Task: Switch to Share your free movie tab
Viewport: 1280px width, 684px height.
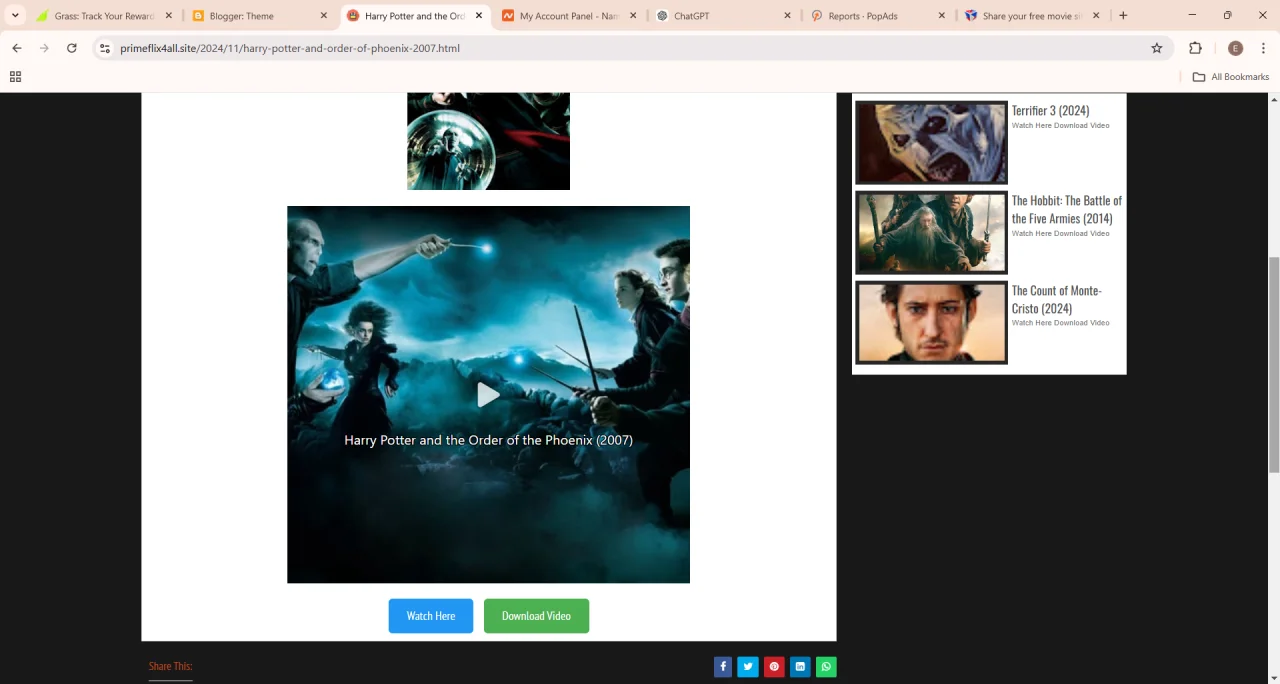Action: pyautogui.click(x=1033, y=16)
